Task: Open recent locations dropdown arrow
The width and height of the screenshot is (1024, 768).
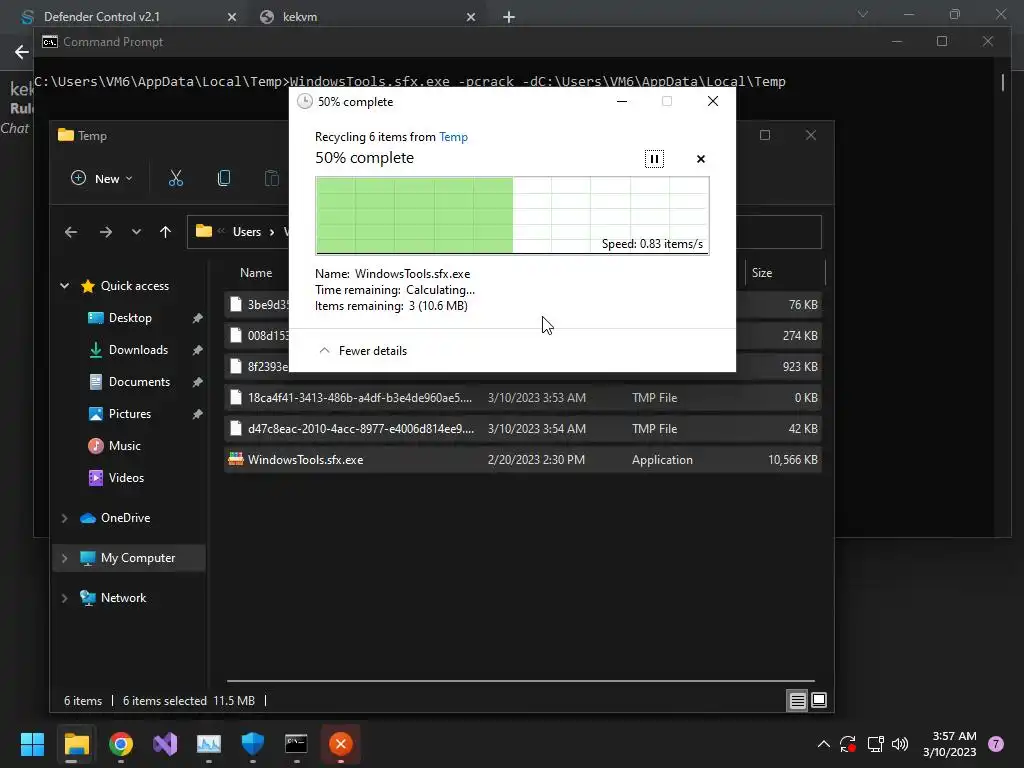Action: coord(136,232)
